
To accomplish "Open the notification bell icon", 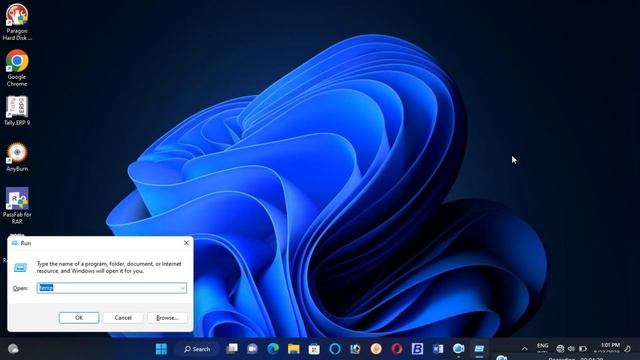I will [628, 348].
